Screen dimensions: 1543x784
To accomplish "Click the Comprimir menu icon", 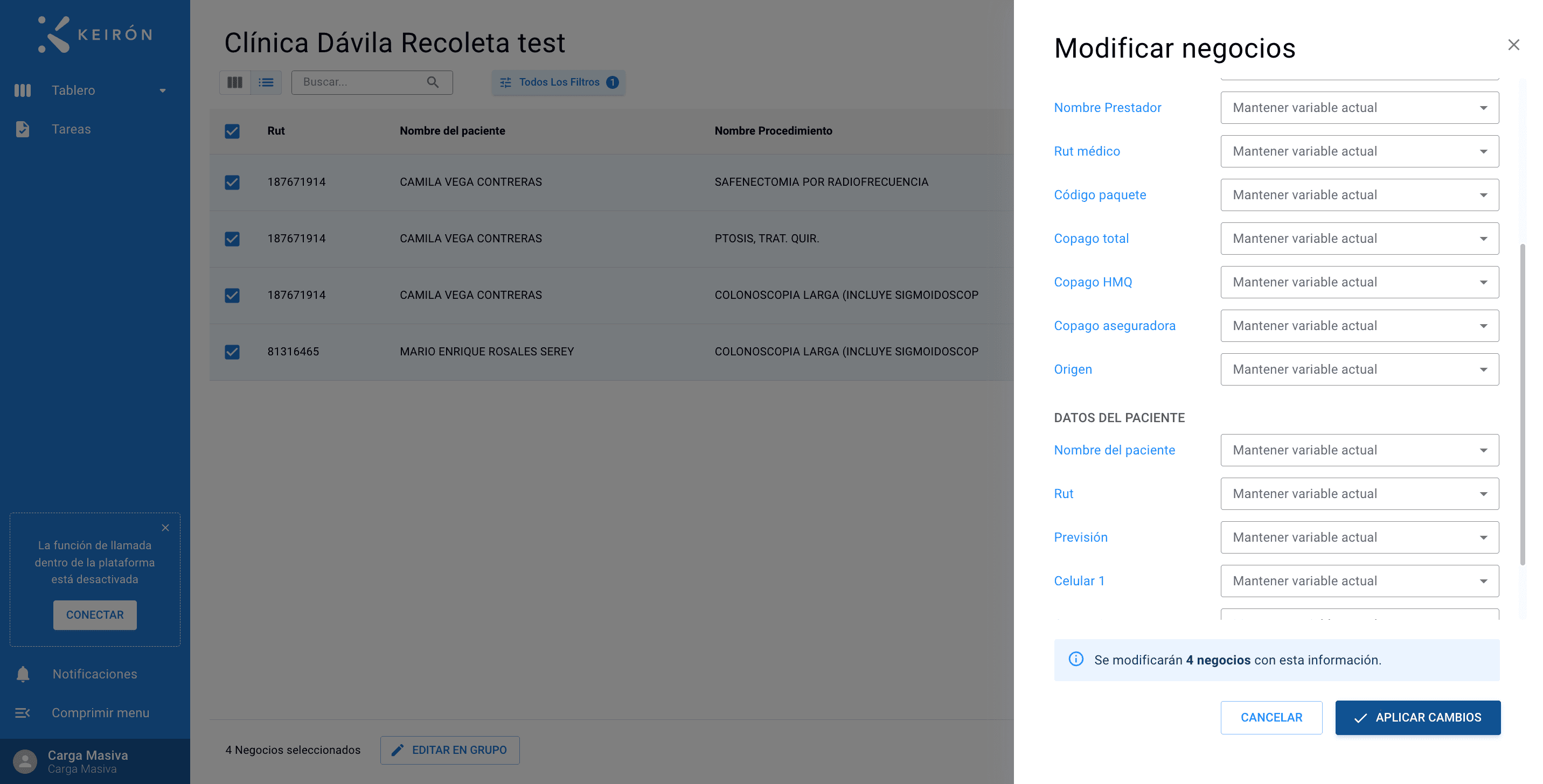I will tap(23, 713).
